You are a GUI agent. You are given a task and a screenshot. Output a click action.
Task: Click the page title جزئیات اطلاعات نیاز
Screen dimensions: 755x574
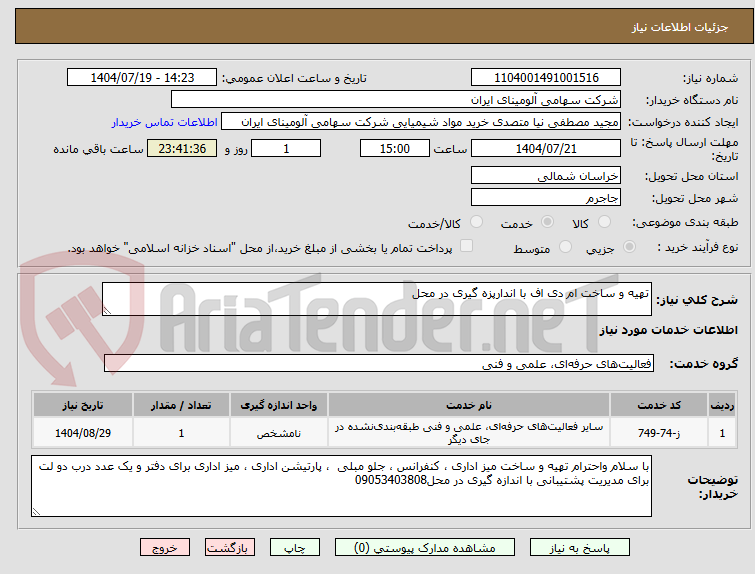point(679,27)
